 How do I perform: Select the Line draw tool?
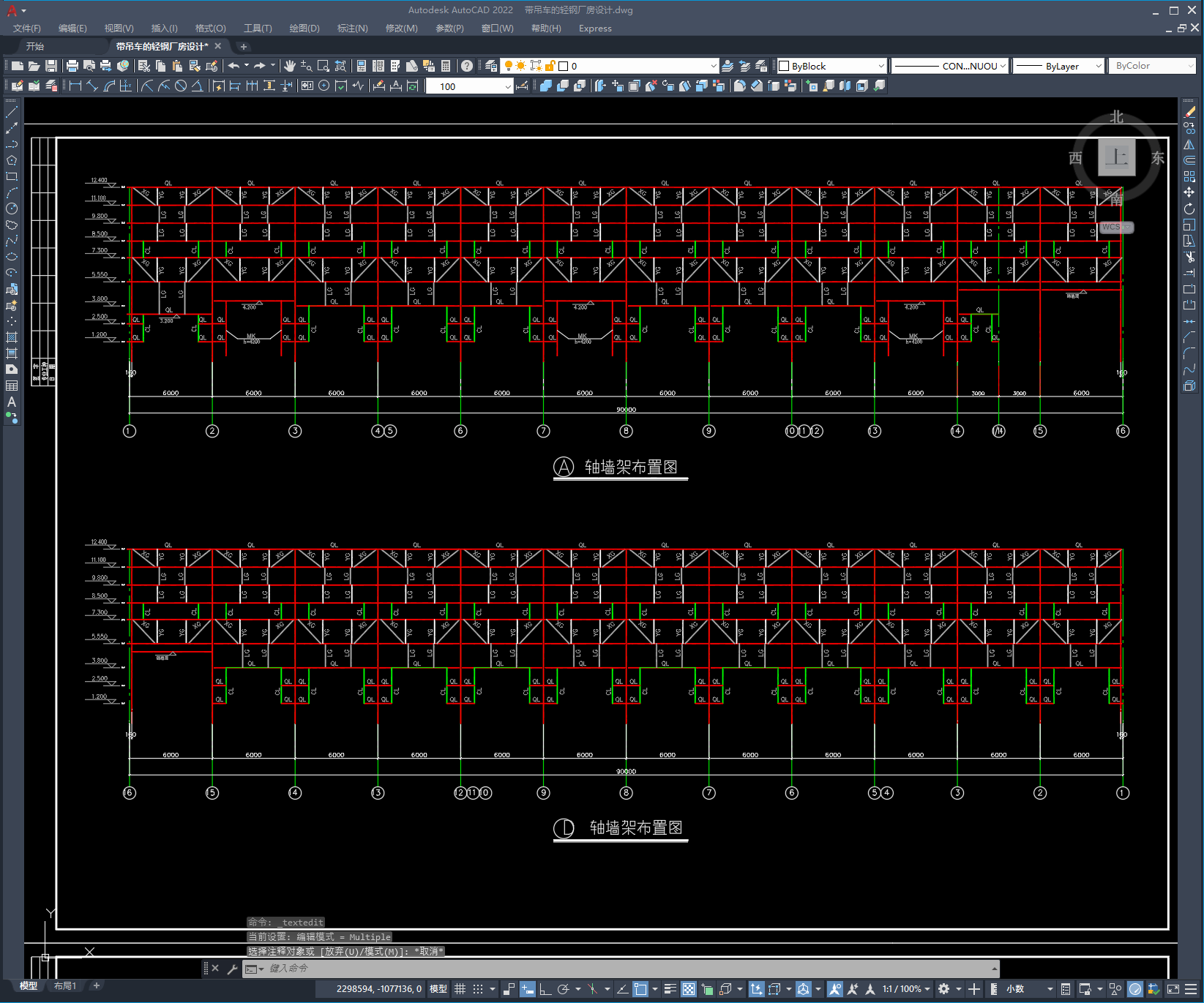tap(12, 112)
